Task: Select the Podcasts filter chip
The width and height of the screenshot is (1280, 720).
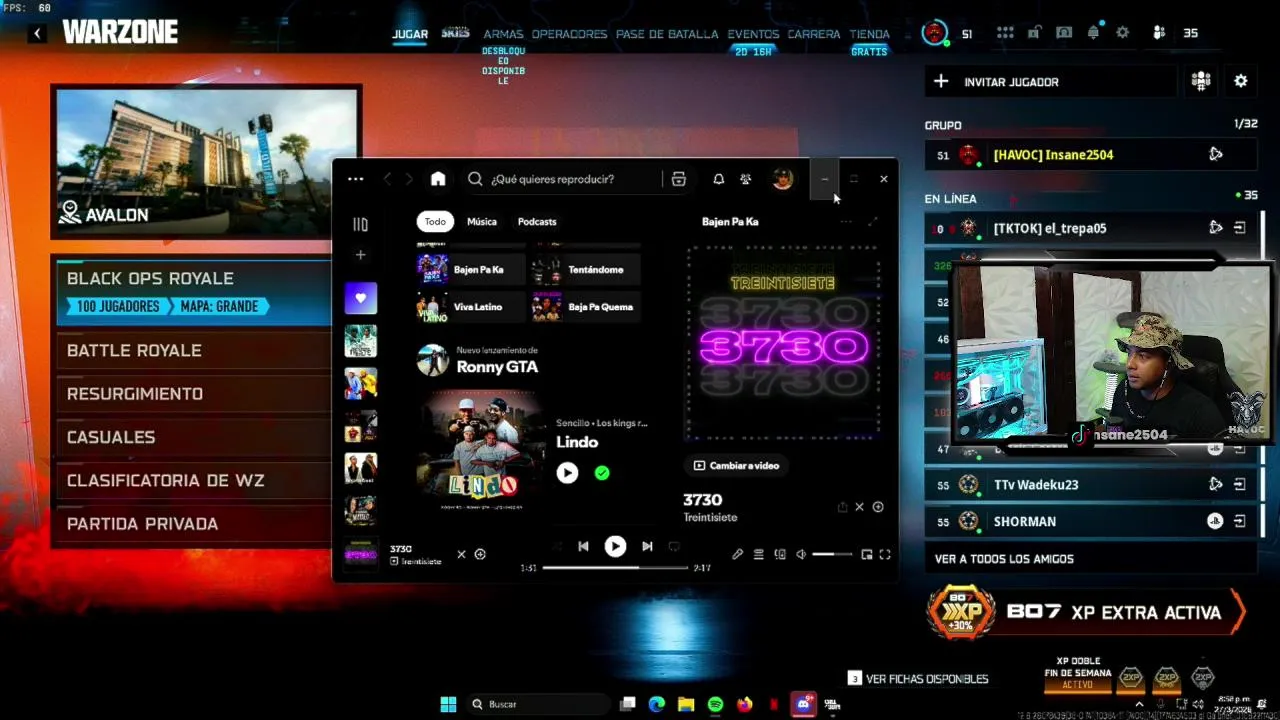Action: tap(537, 221)
